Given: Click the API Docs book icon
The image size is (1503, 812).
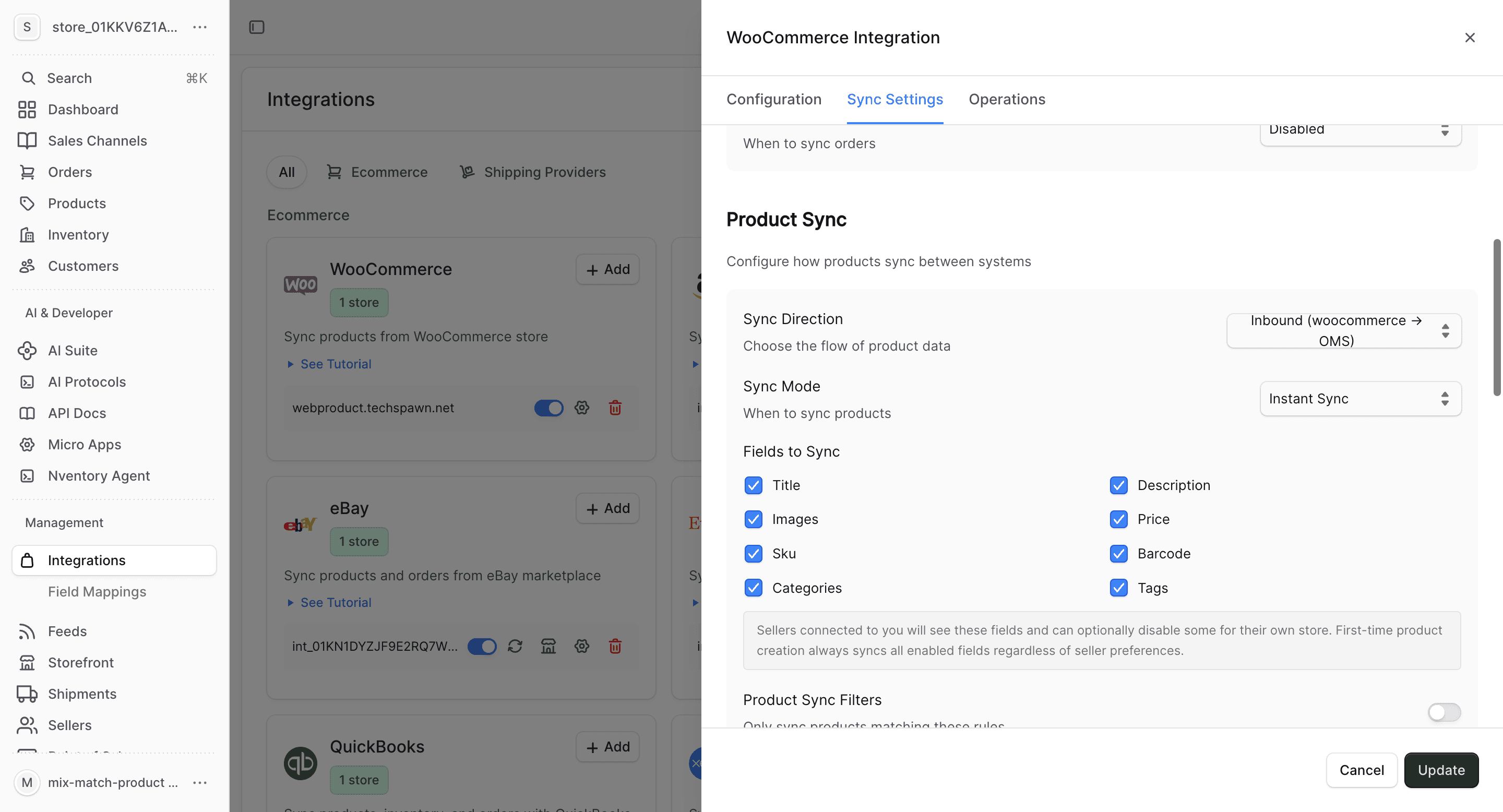Looking at the screenshot, I should click(27, 413).
